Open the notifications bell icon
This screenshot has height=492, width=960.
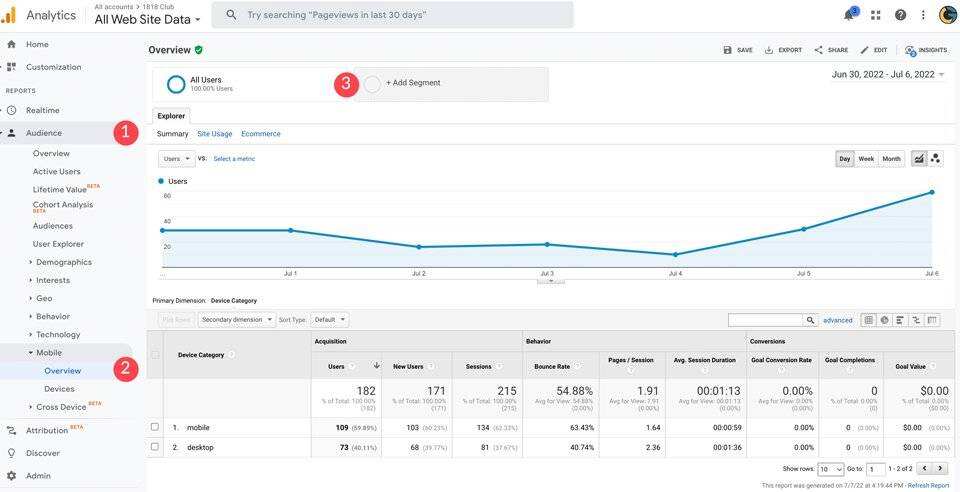click(849, 15)
